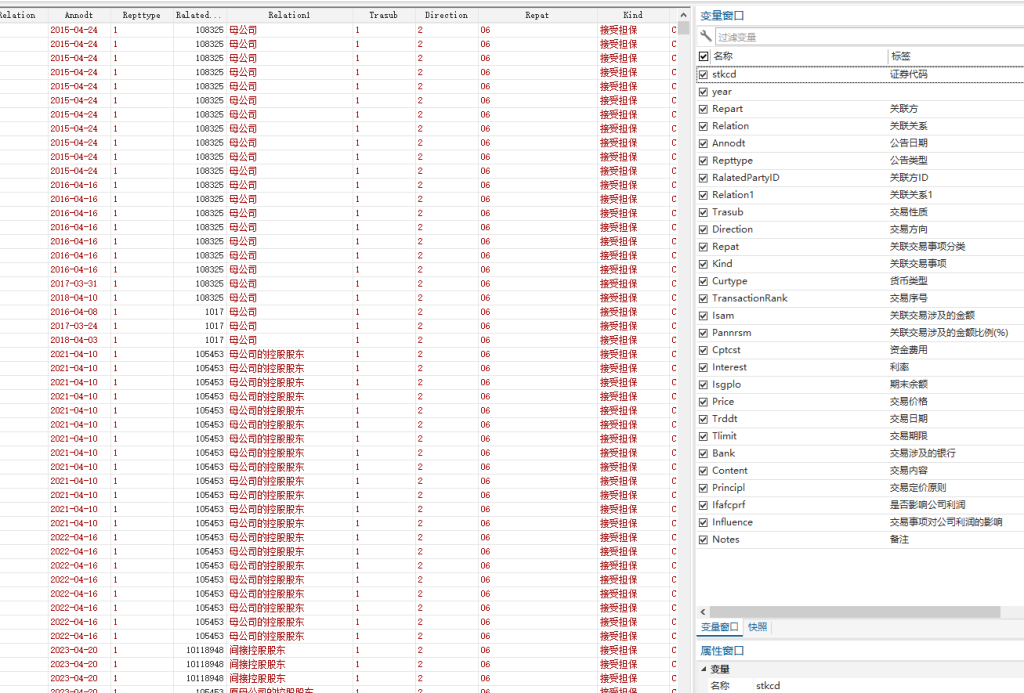Toggle the Kind variable checkbox
The height and width of the screenshot is (693, 1024).
coord(703,264)
